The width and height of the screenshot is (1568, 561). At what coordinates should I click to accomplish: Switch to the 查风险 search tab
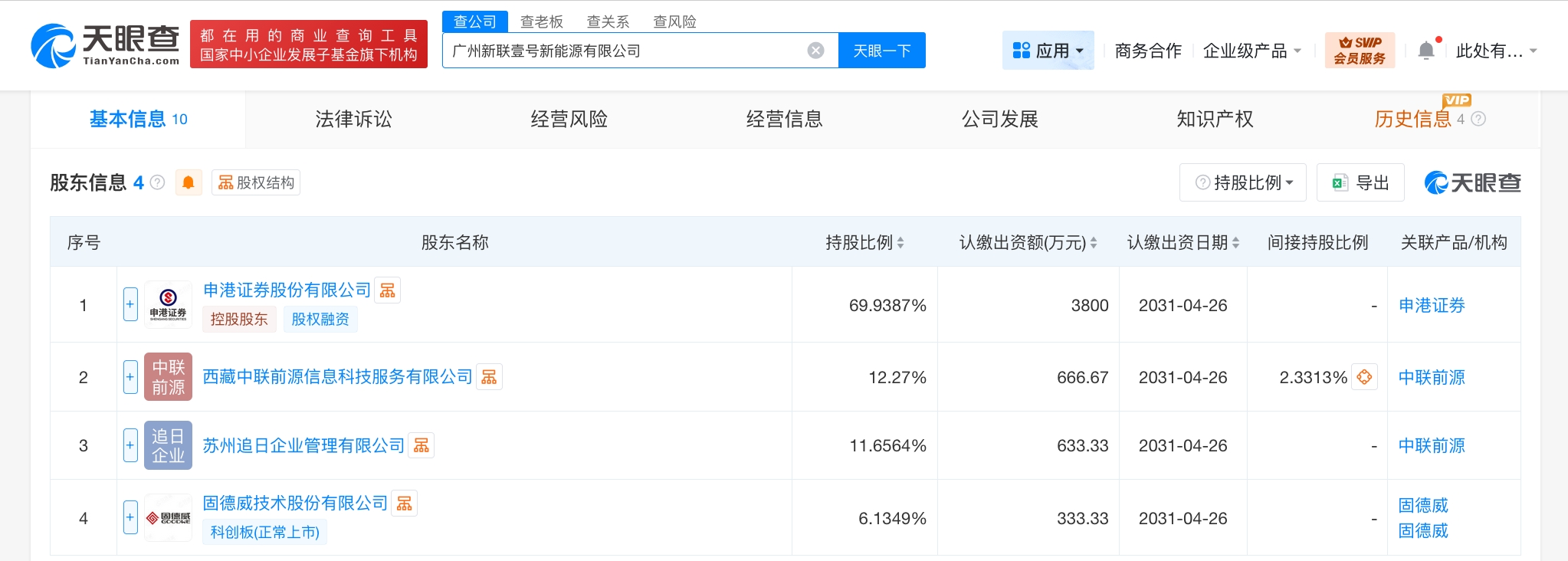point(674,21)
